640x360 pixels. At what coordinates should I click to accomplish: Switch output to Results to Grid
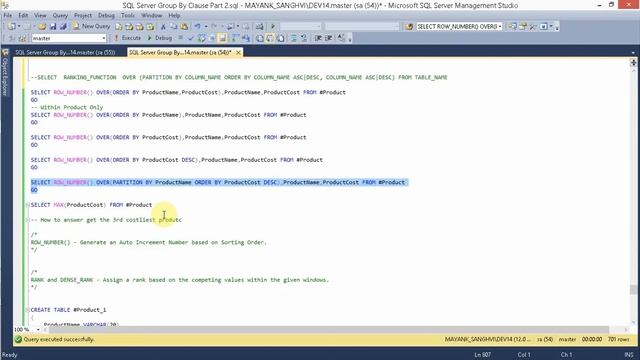pos(270,38)
